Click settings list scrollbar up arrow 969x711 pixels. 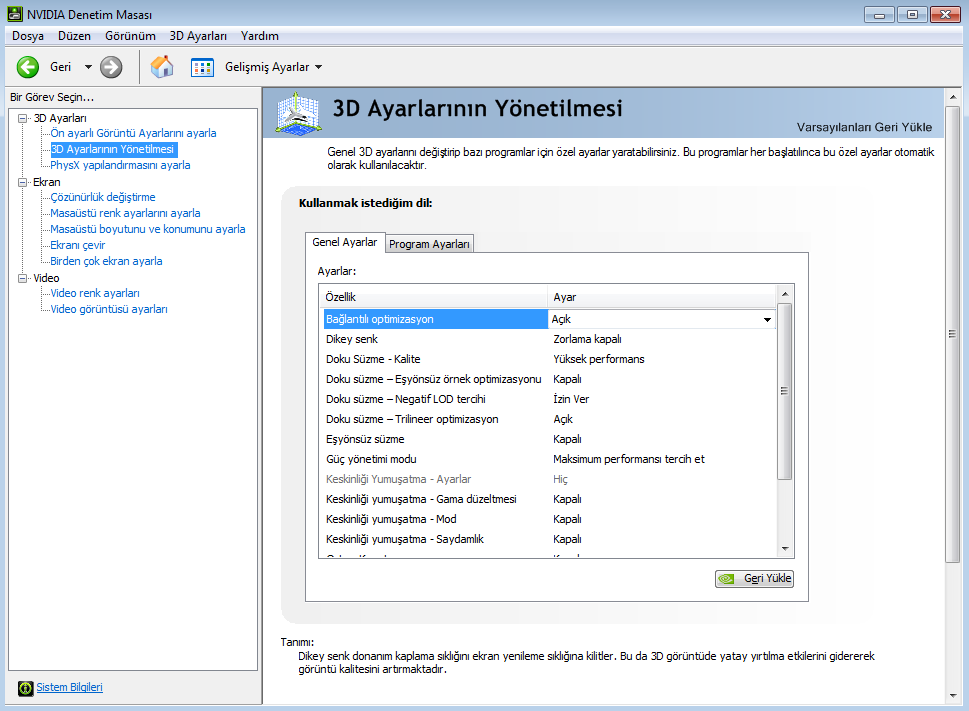(785, 294)
